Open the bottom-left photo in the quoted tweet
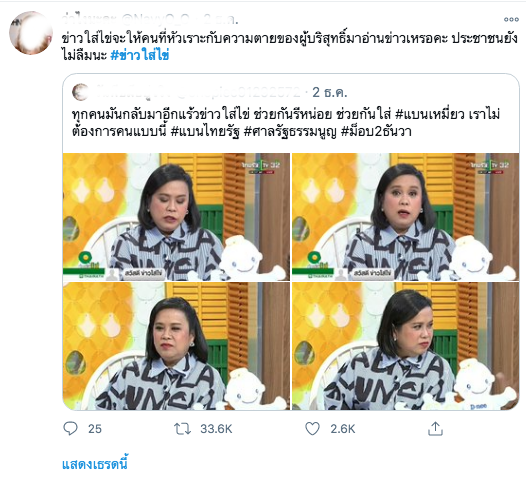Viewport: 526px width, 483px height. [176, 346]
